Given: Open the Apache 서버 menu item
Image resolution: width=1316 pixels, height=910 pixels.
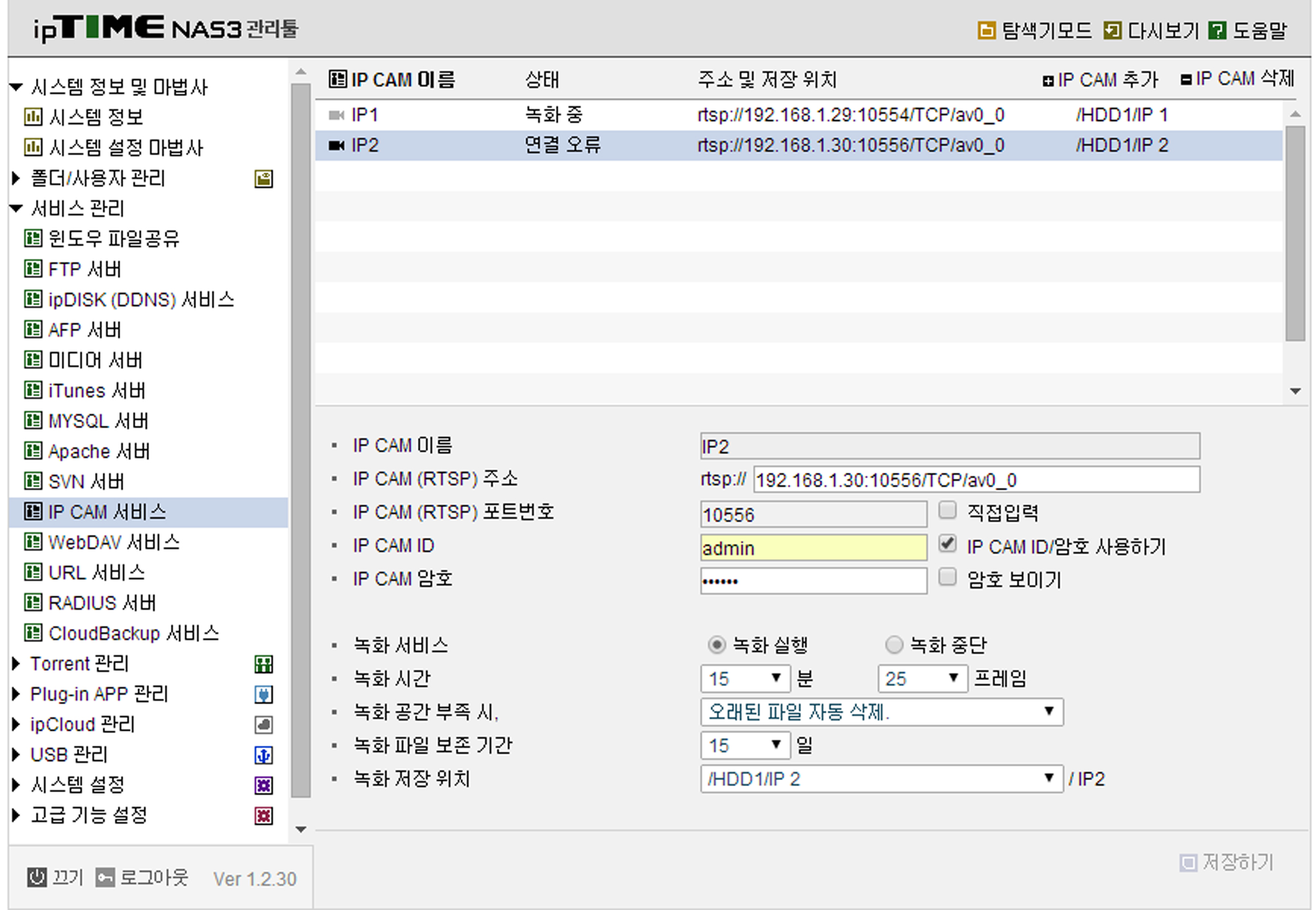Looking at the screenshot, I should (99, 451).
